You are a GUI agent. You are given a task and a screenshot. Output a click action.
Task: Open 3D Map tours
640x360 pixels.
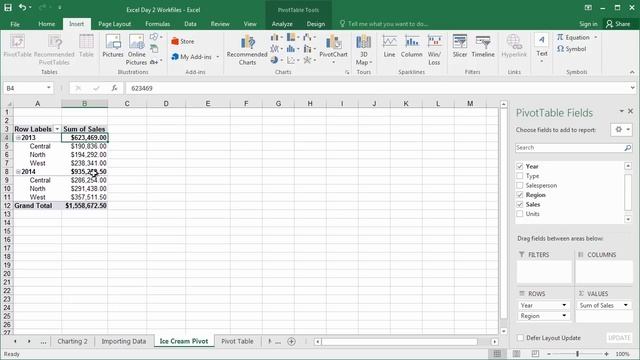(363, 50)
